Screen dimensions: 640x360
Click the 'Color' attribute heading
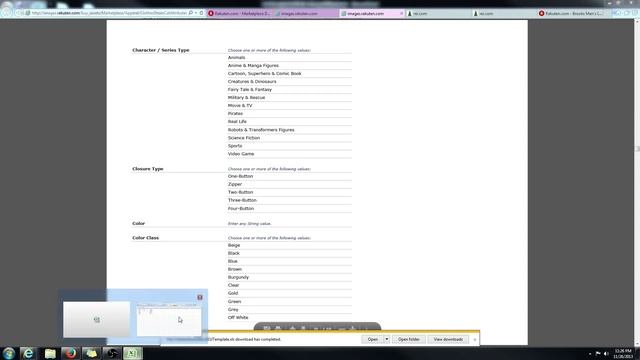[x=138, y=223]
